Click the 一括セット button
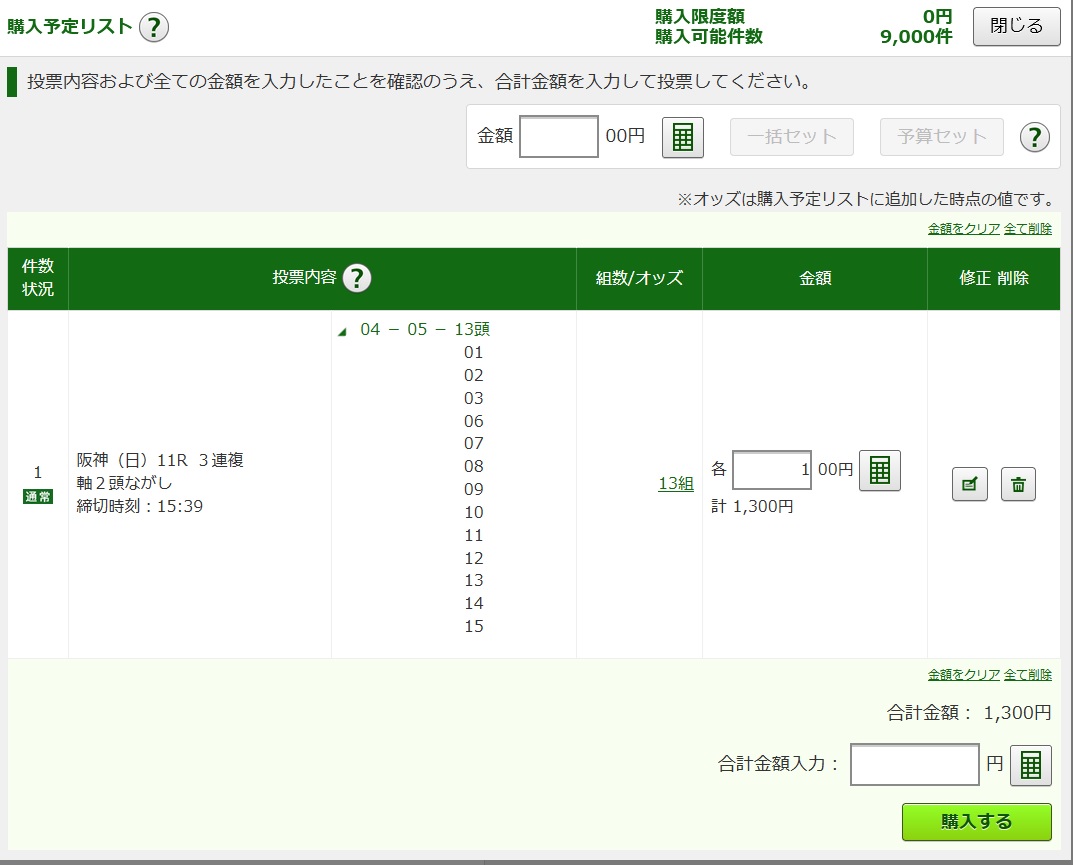1073x865 pixels. (791, 137)
